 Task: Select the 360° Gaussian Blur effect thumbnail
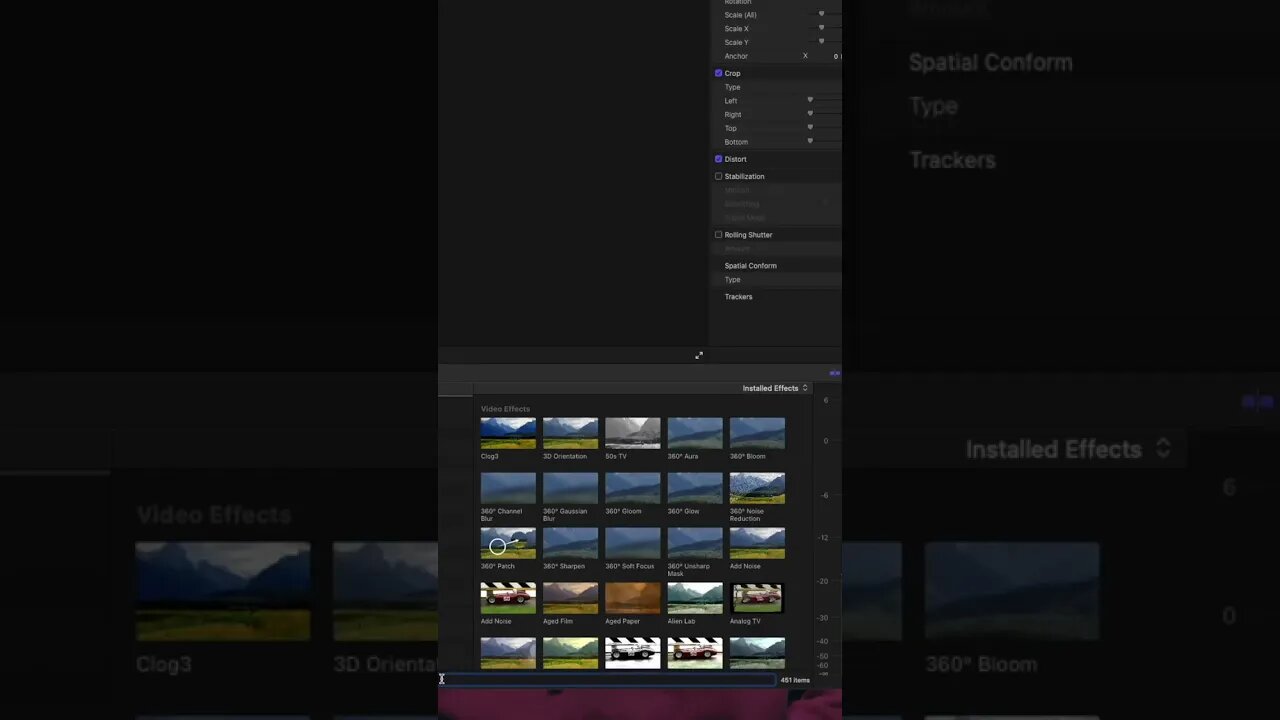pos(570,488)
